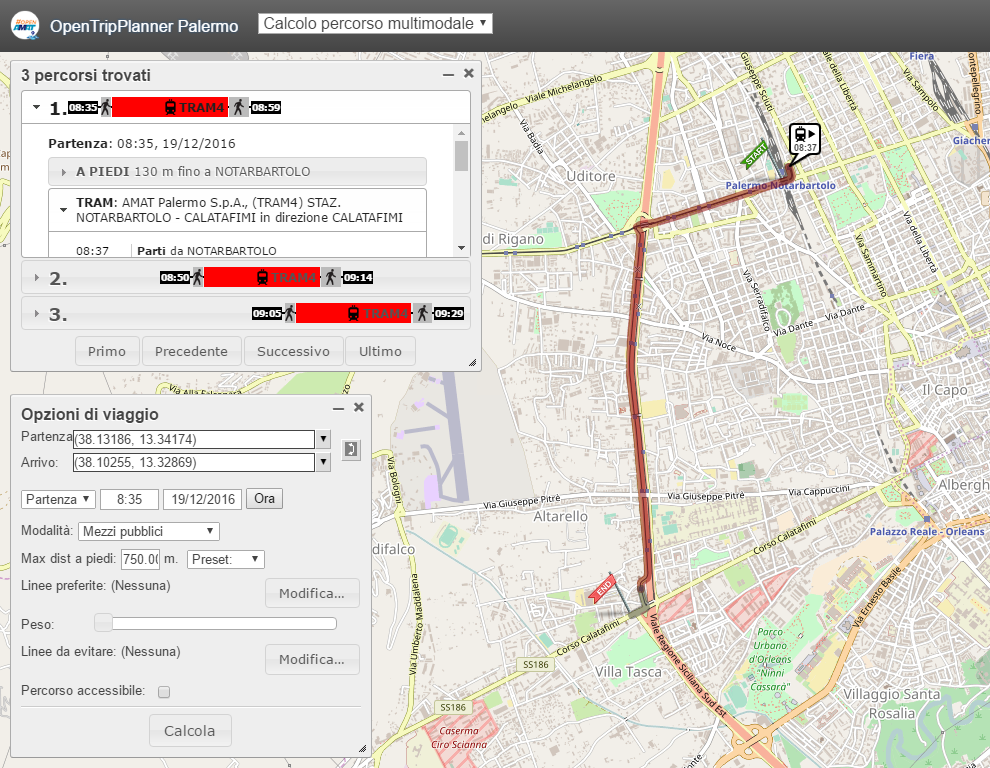Image resolution: width=990 pixels, height=768 pixels.
Task: Click the Arrivo coordinates input field
Action: [194, 462]
